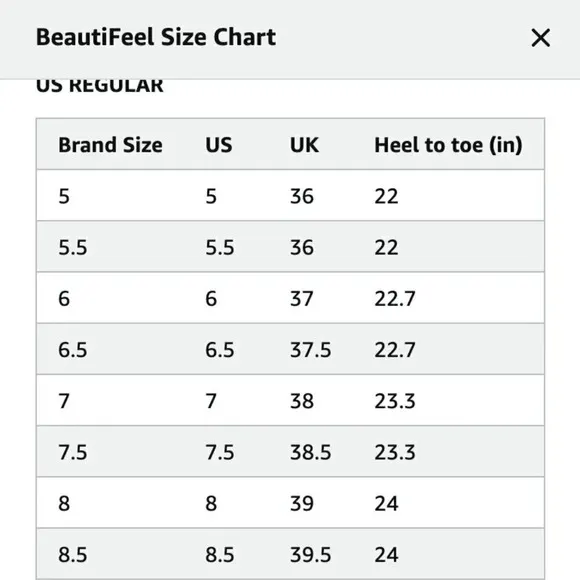Click UK size 38.5 cell
580x580 pixels.
click(311, 452)
